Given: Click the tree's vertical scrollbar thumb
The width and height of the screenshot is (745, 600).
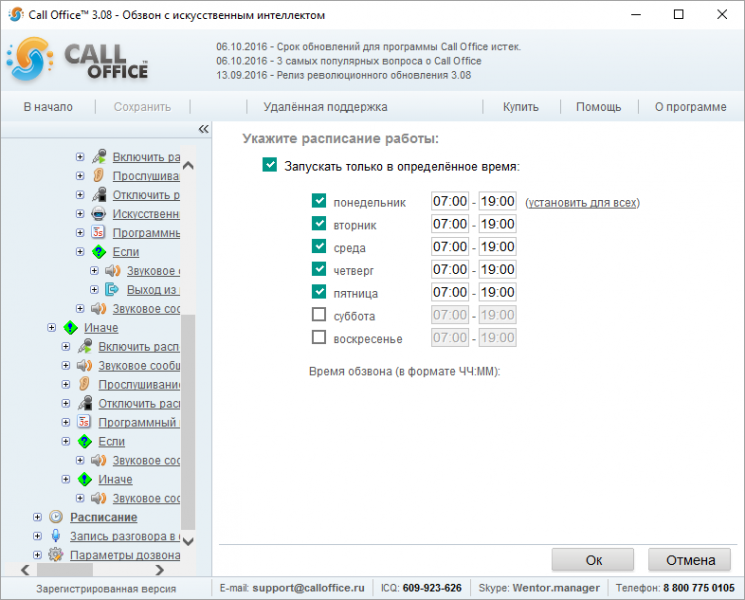Looking at the screenshot, I should click(188, 422).
